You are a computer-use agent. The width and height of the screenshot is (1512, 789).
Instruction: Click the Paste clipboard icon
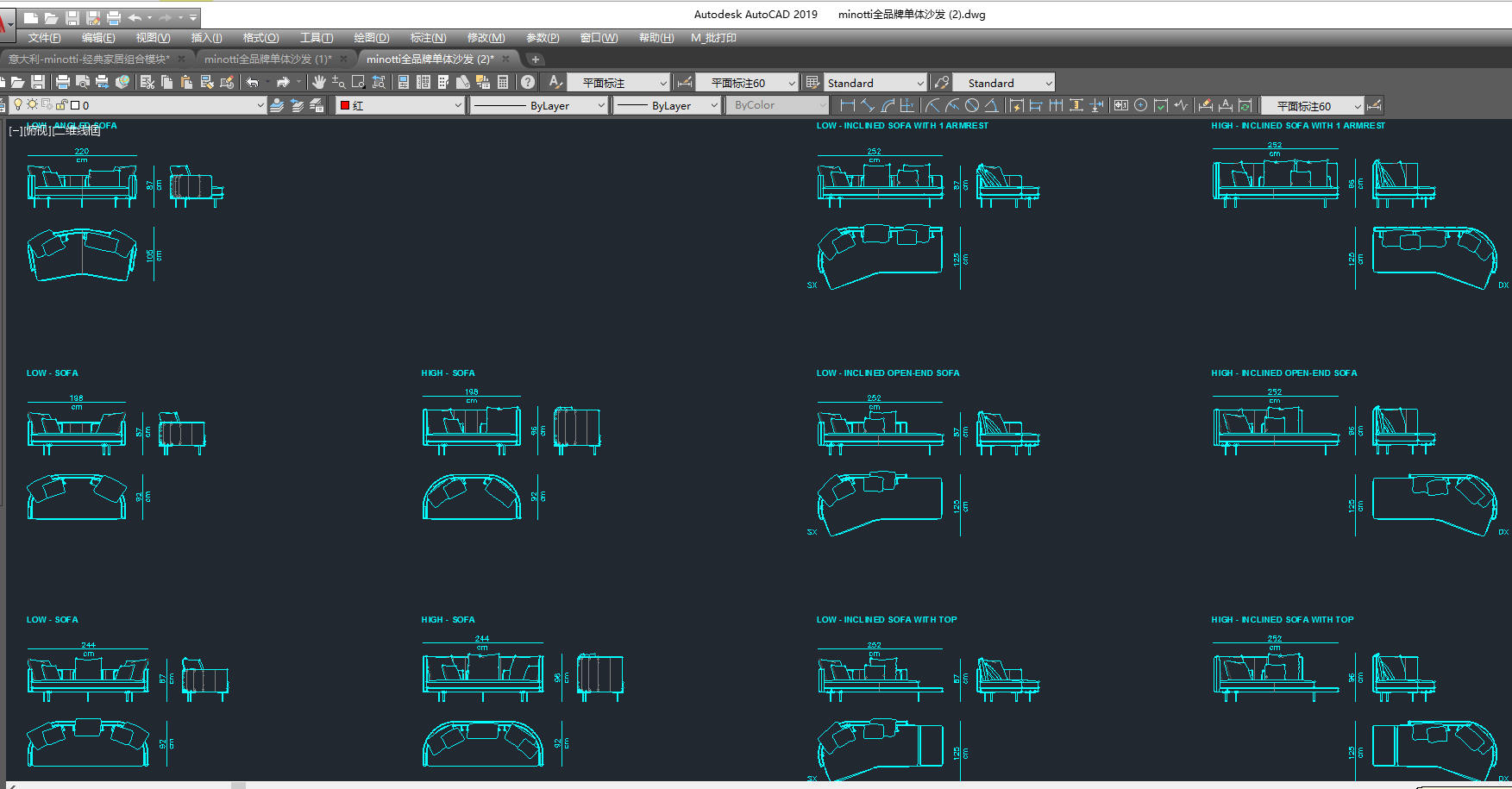click(185, 82)
